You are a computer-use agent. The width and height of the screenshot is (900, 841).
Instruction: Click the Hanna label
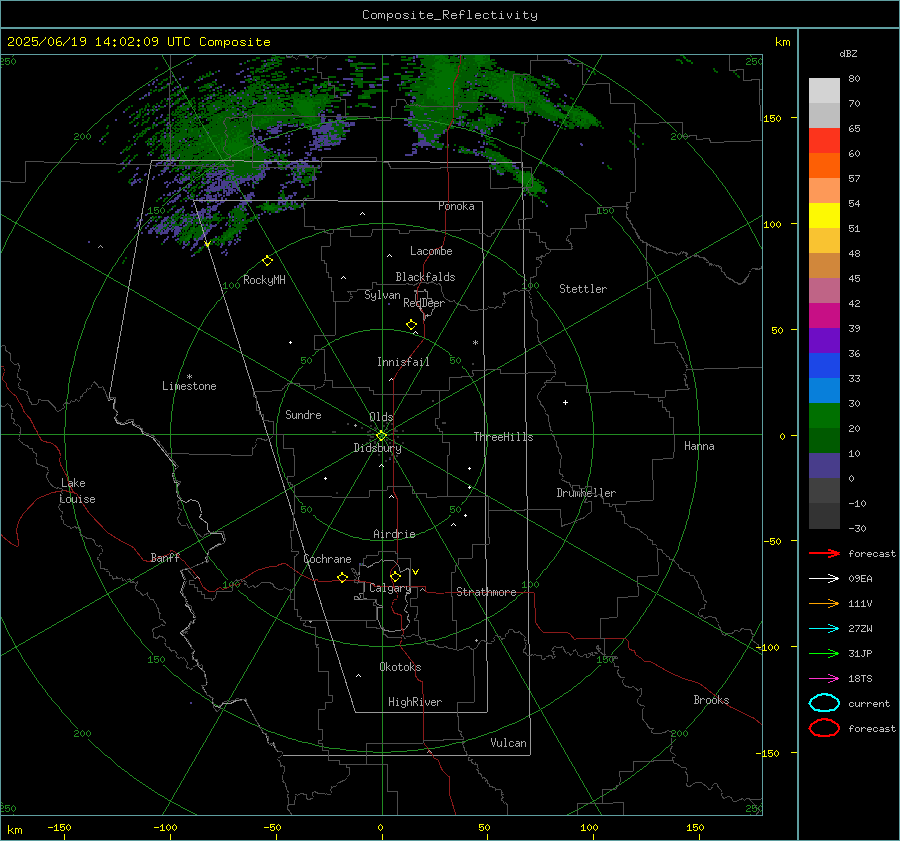point(699,446)
